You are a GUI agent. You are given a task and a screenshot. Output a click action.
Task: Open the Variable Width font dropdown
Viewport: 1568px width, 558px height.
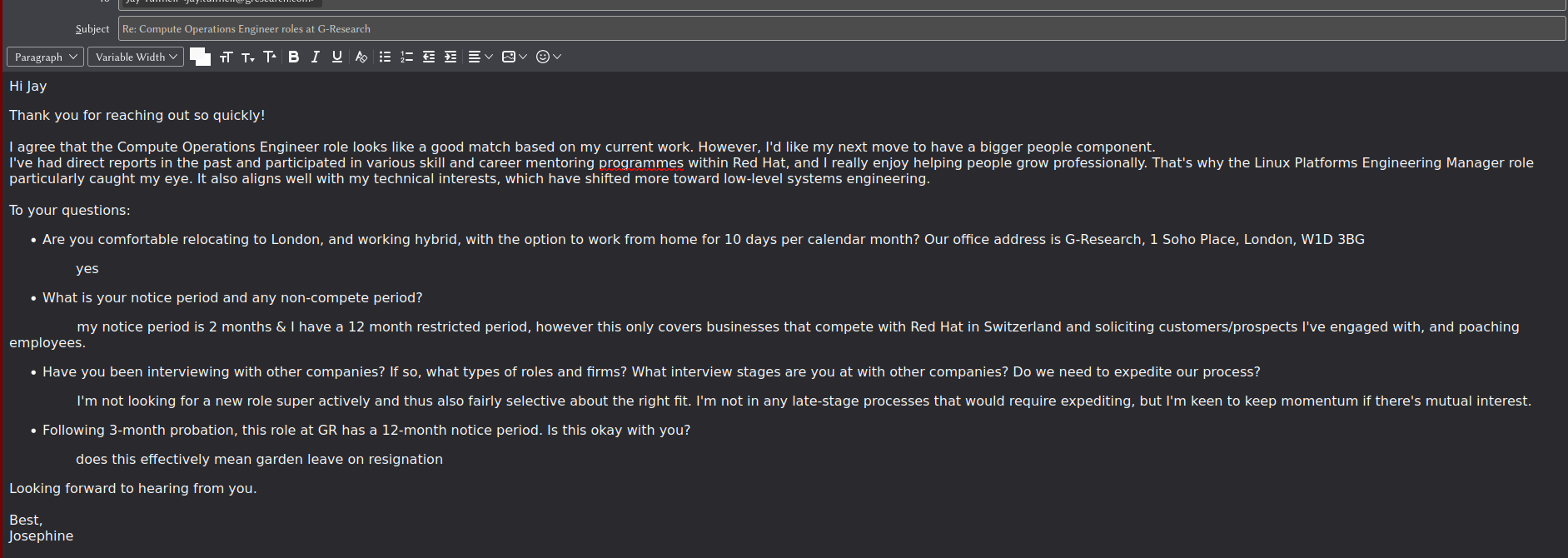[x=136, y=57]
